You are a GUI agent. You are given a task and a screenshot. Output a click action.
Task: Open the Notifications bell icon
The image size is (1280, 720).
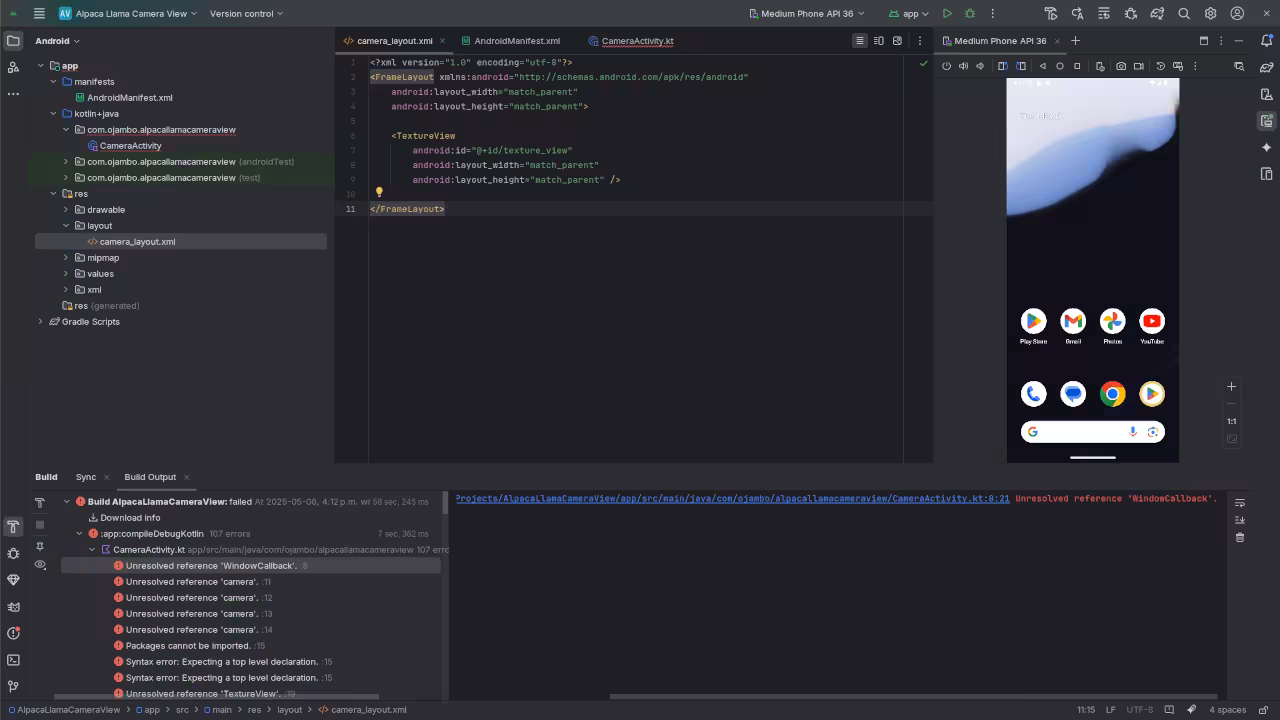(1267, 41)
